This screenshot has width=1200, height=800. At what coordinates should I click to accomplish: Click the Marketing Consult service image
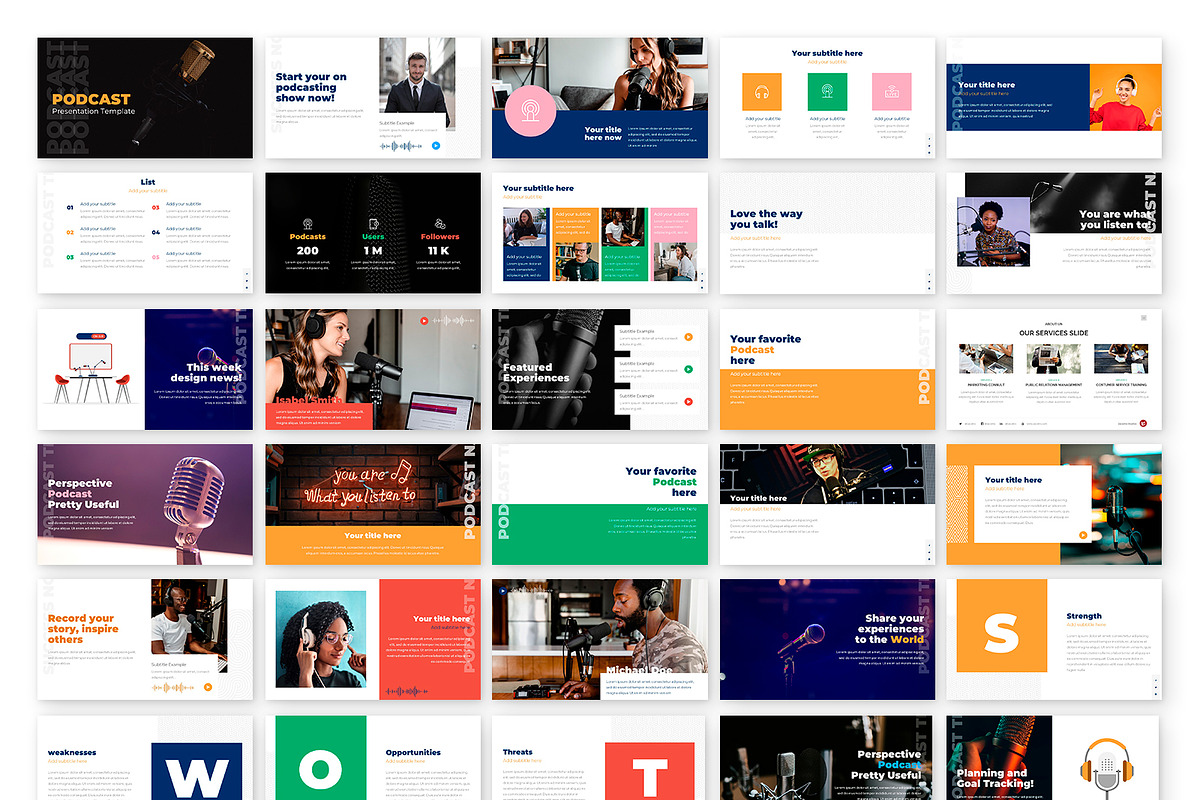pos(986,359)
